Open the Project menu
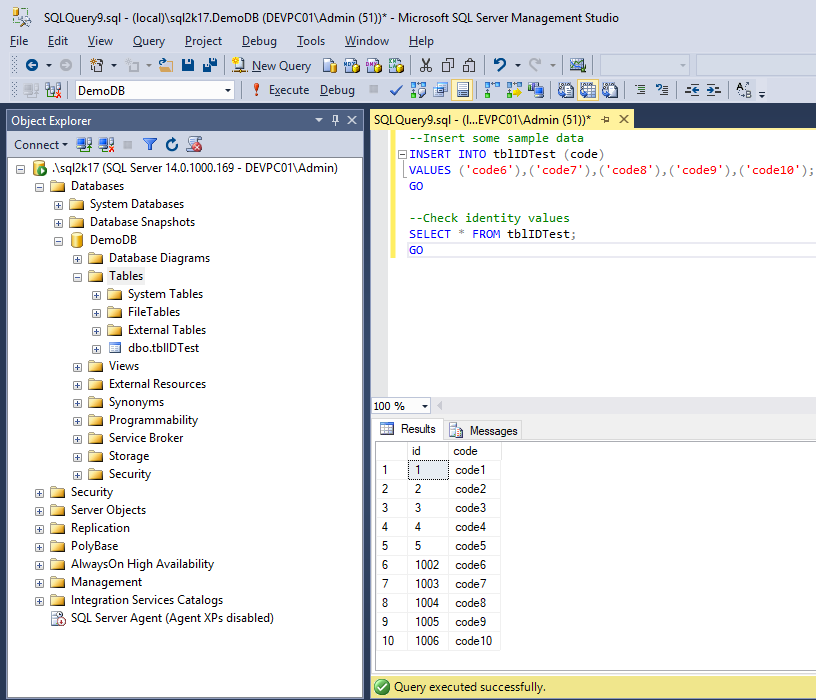 coord(203,41)
